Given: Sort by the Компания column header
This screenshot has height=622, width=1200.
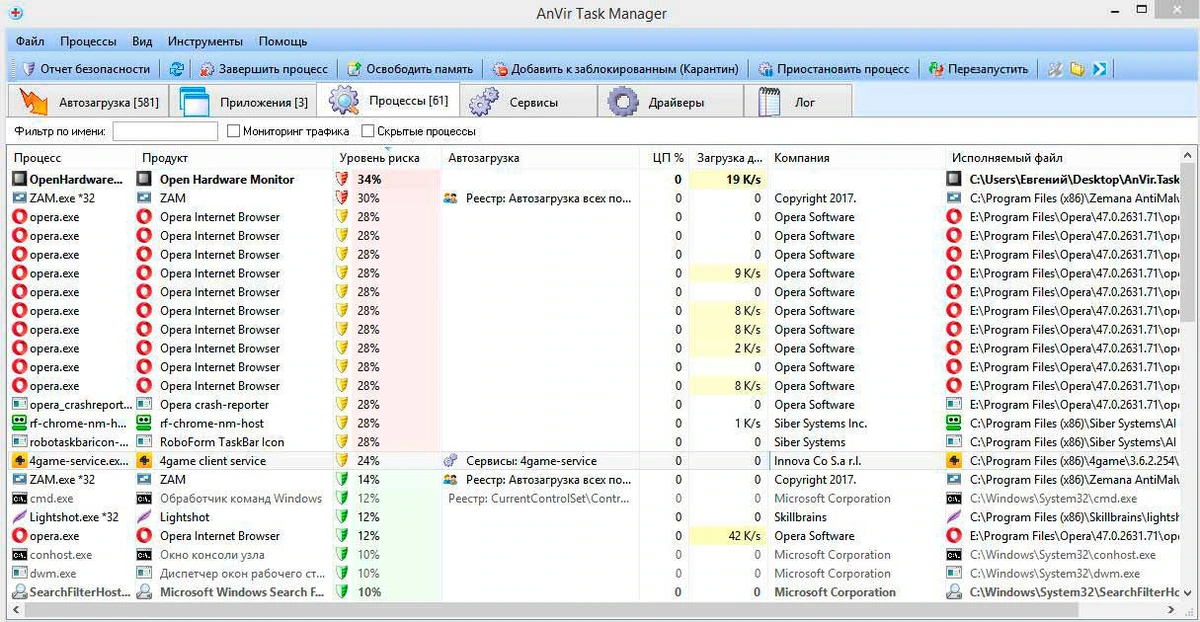Looking at the screenshot, I should pyautogui.click(x=857, y=158).
